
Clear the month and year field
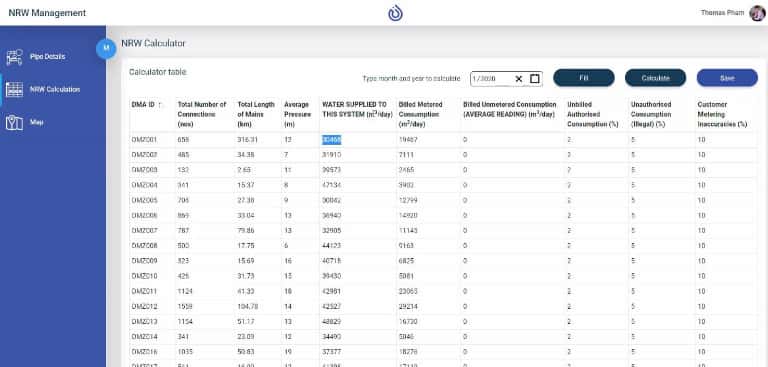coord(519,79)
